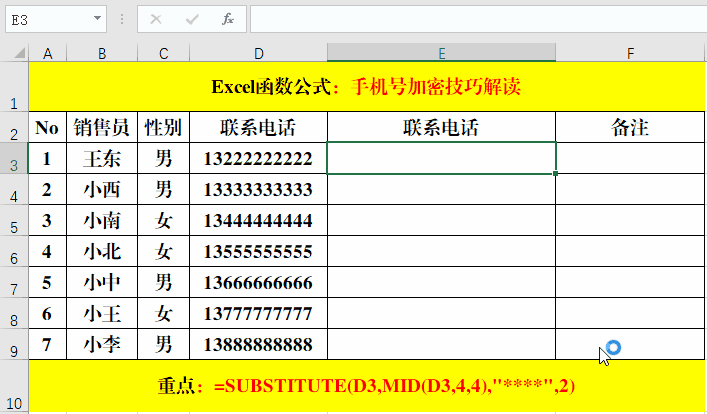Select empty 备注 cell in 王东's row

click(630, 158)
